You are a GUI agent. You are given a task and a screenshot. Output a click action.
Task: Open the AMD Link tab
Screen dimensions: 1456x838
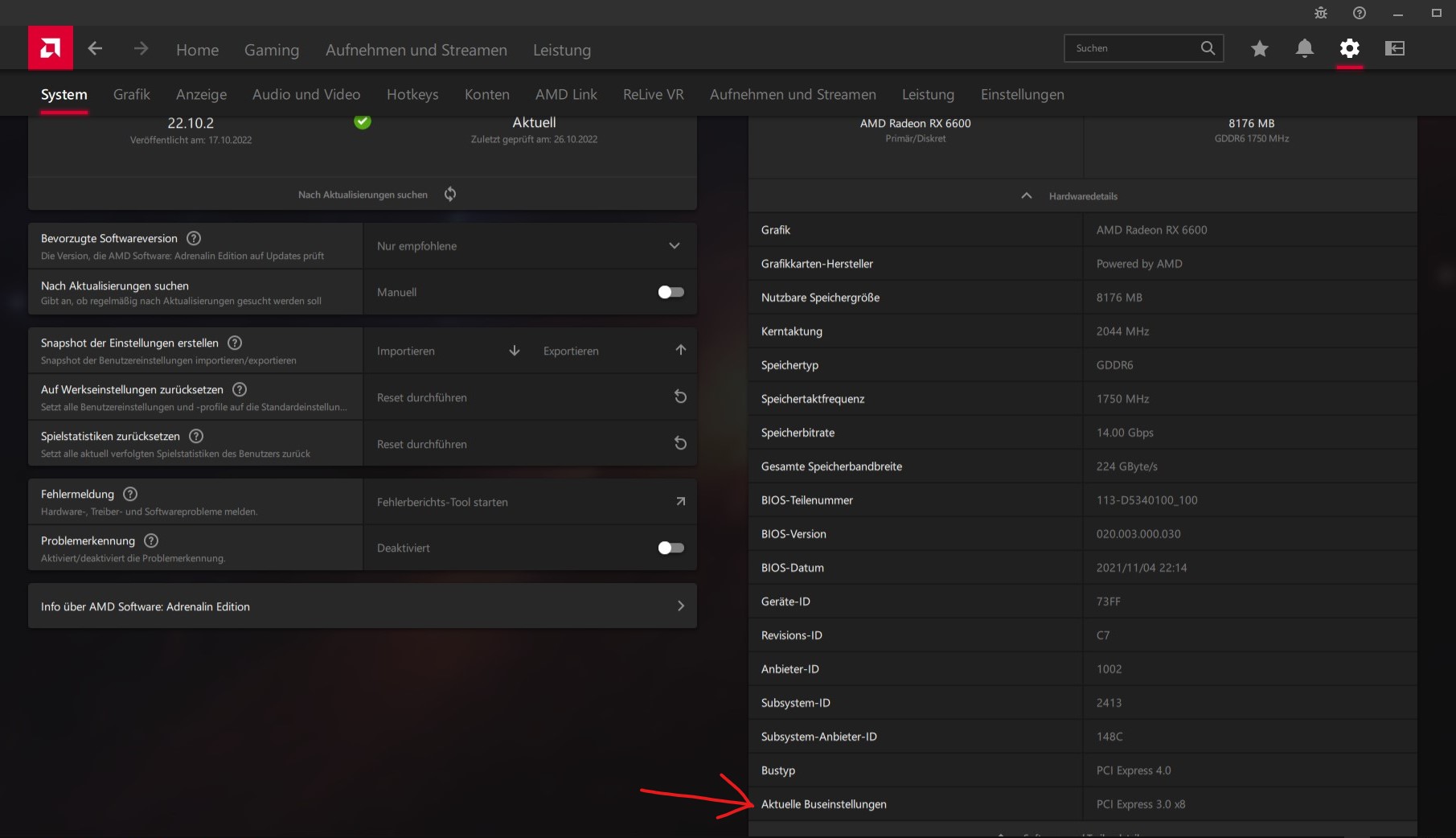pyautogui.click(x=566, y=95)
